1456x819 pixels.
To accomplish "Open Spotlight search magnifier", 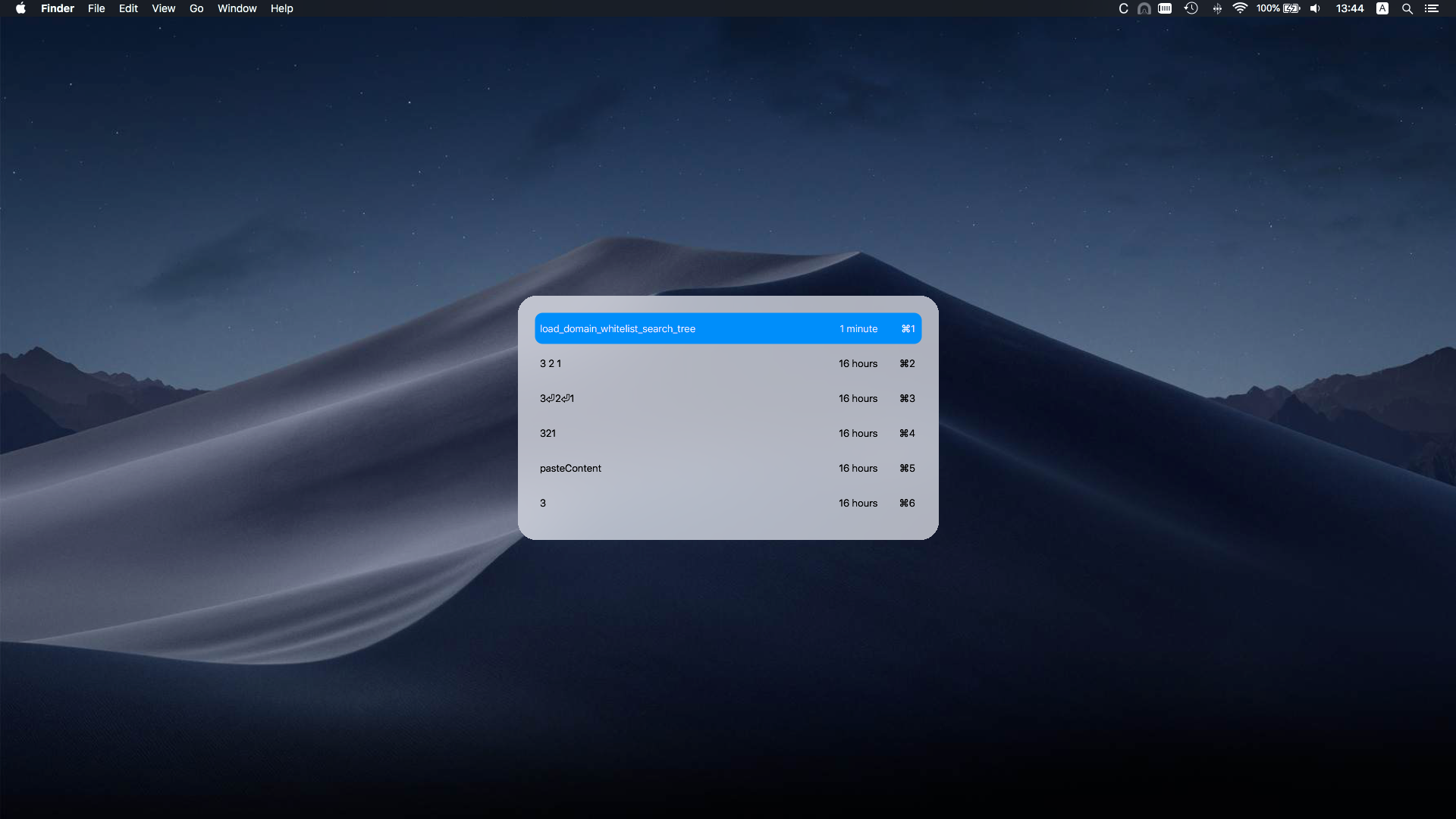I will pyautogui.click(x=1407, y=8).
